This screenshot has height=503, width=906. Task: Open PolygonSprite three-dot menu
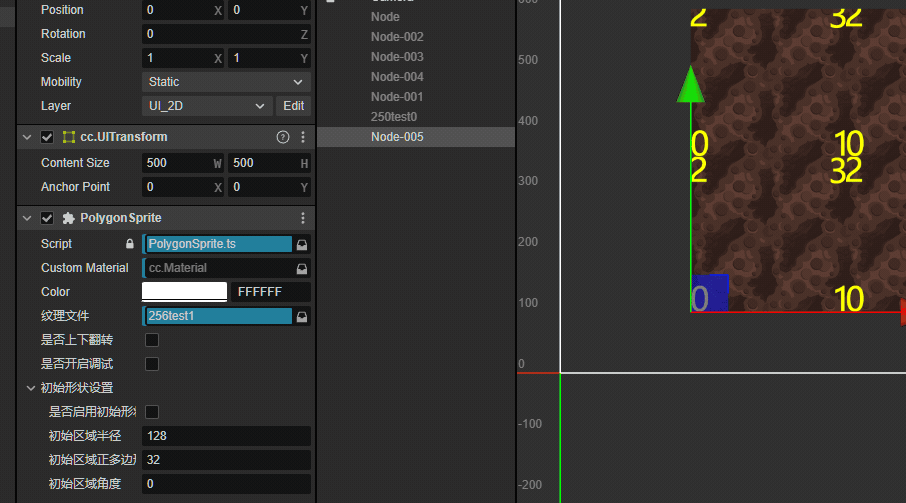pyautogui.click(x=303, y=218)
